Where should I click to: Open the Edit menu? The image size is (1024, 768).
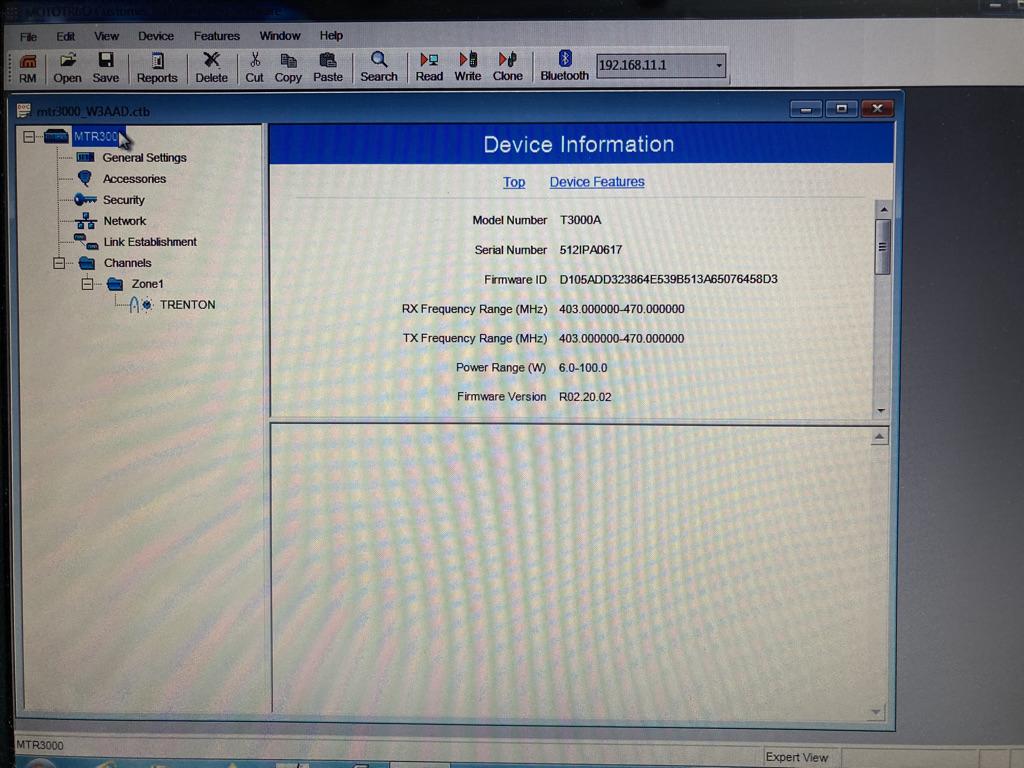[65, 37]
